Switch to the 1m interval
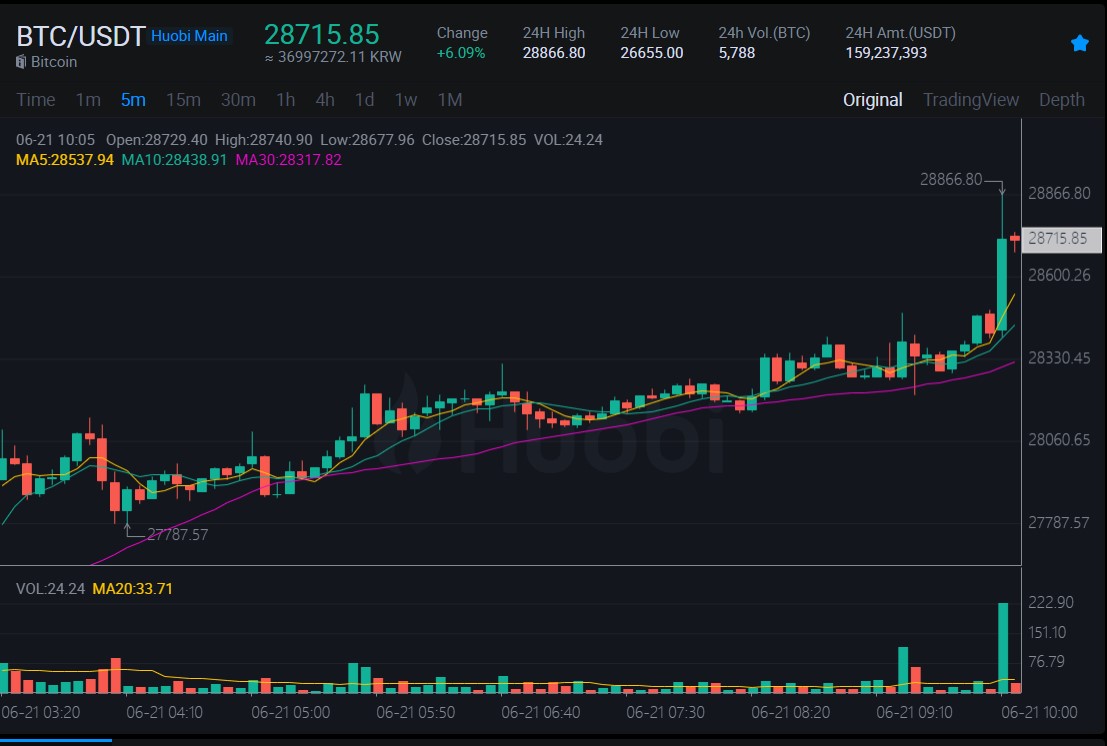 [88, 100]
